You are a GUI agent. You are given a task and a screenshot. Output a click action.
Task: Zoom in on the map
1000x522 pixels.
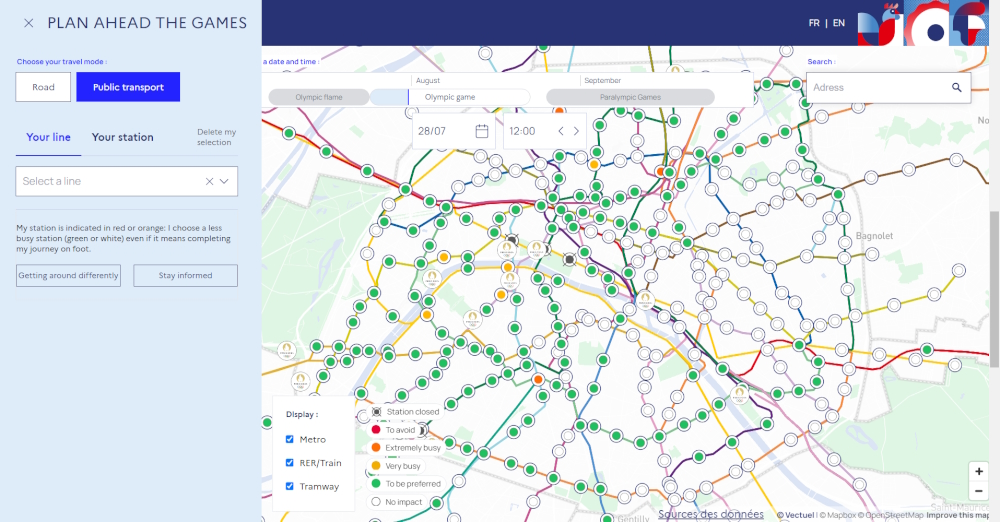click(978, 472)
